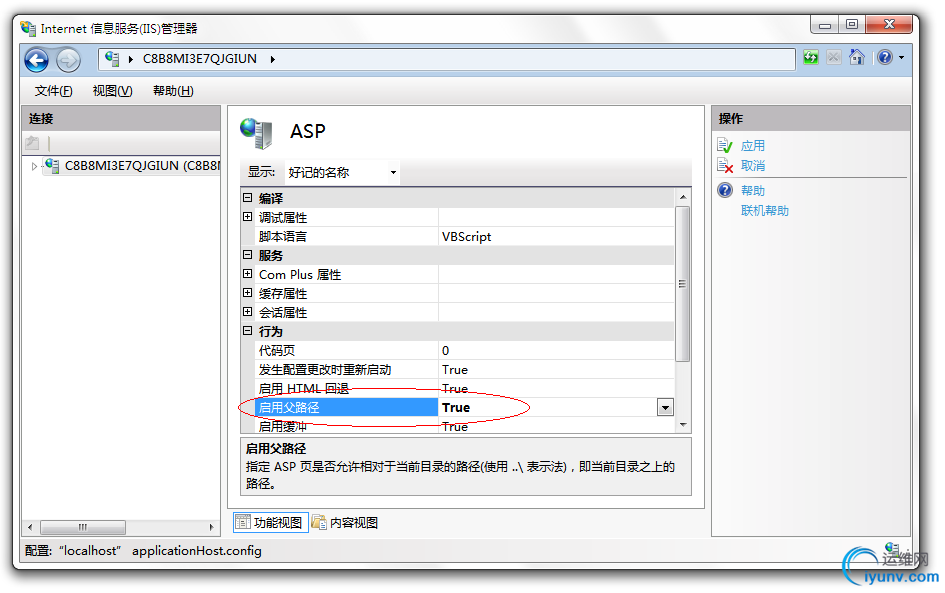This screenshot has height=593, width=945.
Task: Open the 帮助(H) menu
Action: tap(173, 91)
